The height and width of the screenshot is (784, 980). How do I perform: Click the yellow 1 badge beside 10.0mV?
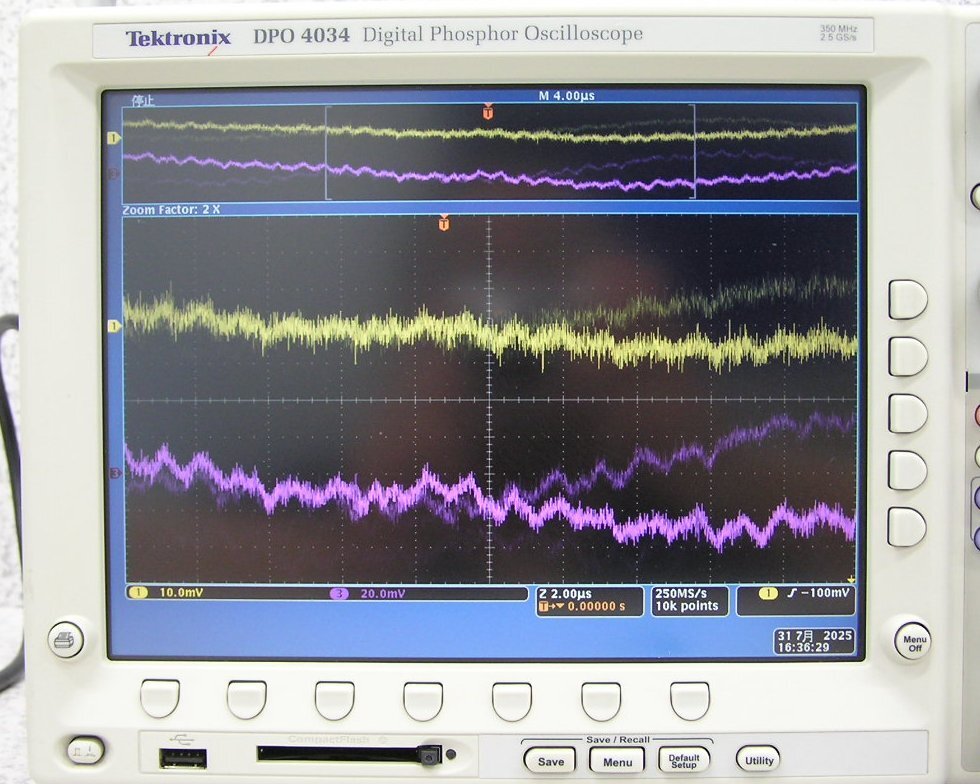click(138, 592)
